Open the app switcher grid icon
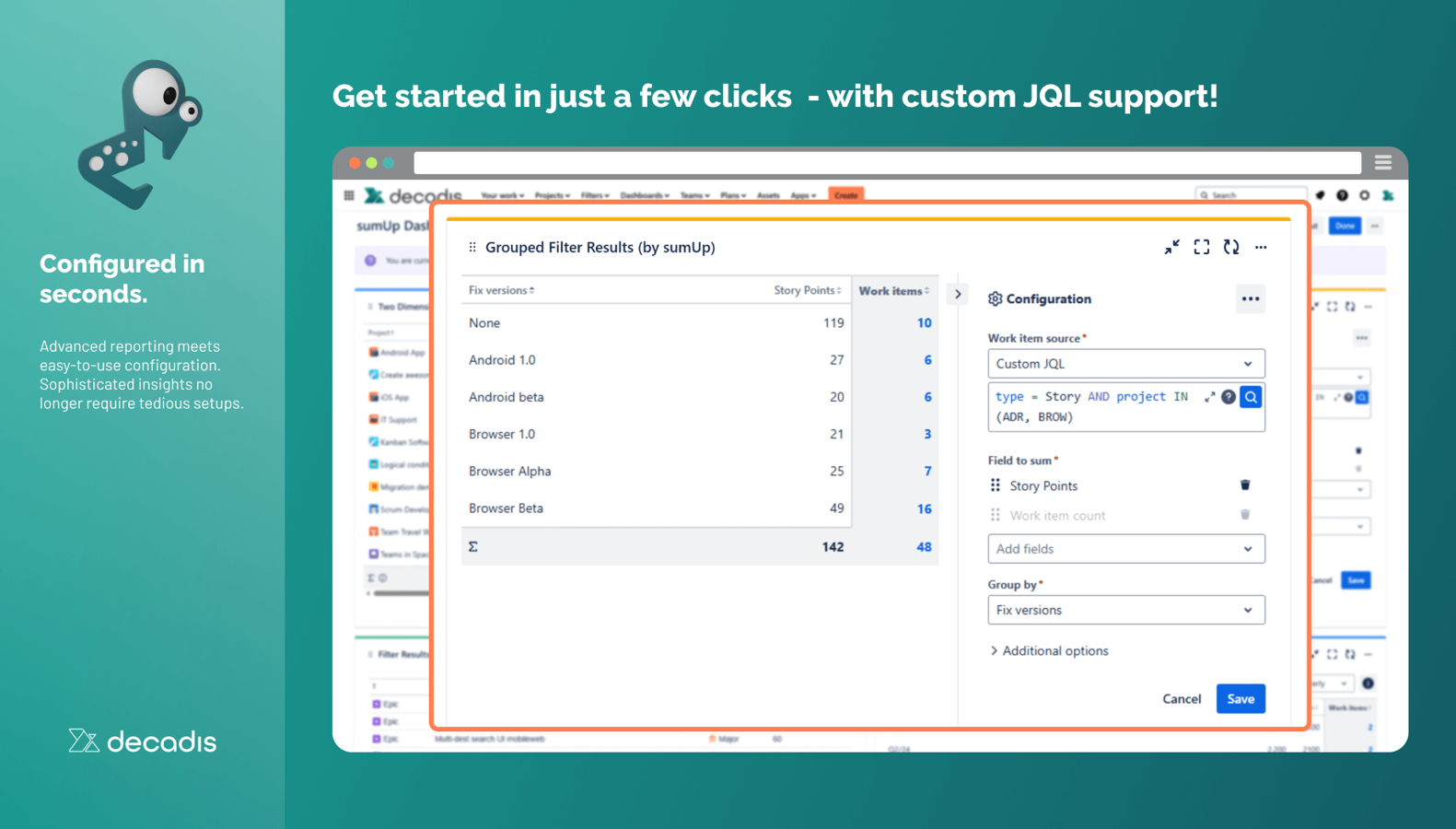The height and width of the screenshot is (829, 1456). pyautogui.click(x=349, y=195)
